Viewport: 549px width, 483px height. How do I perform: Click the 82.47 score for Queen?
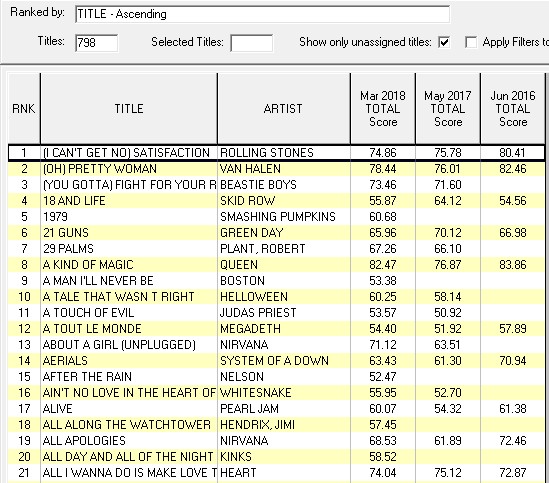383,265
